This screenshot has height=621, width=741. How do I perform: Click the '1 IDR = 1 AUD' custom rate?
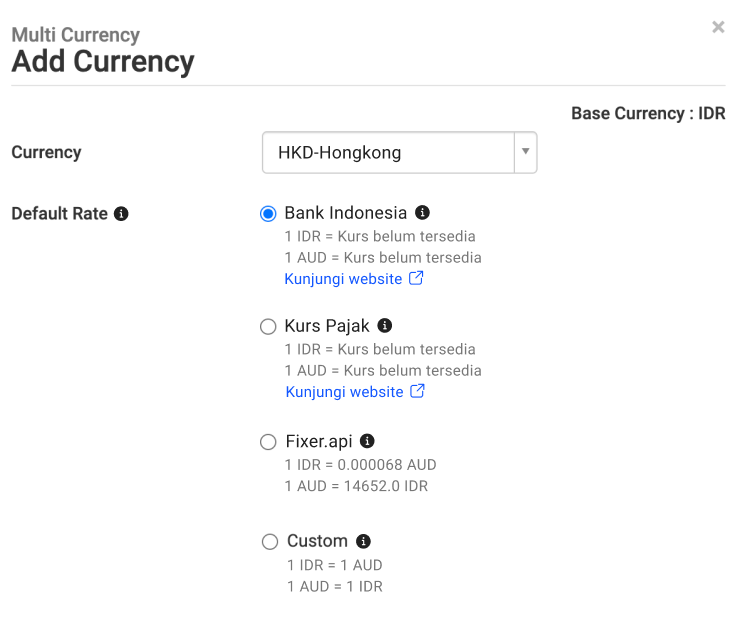[x=335, y=565]
